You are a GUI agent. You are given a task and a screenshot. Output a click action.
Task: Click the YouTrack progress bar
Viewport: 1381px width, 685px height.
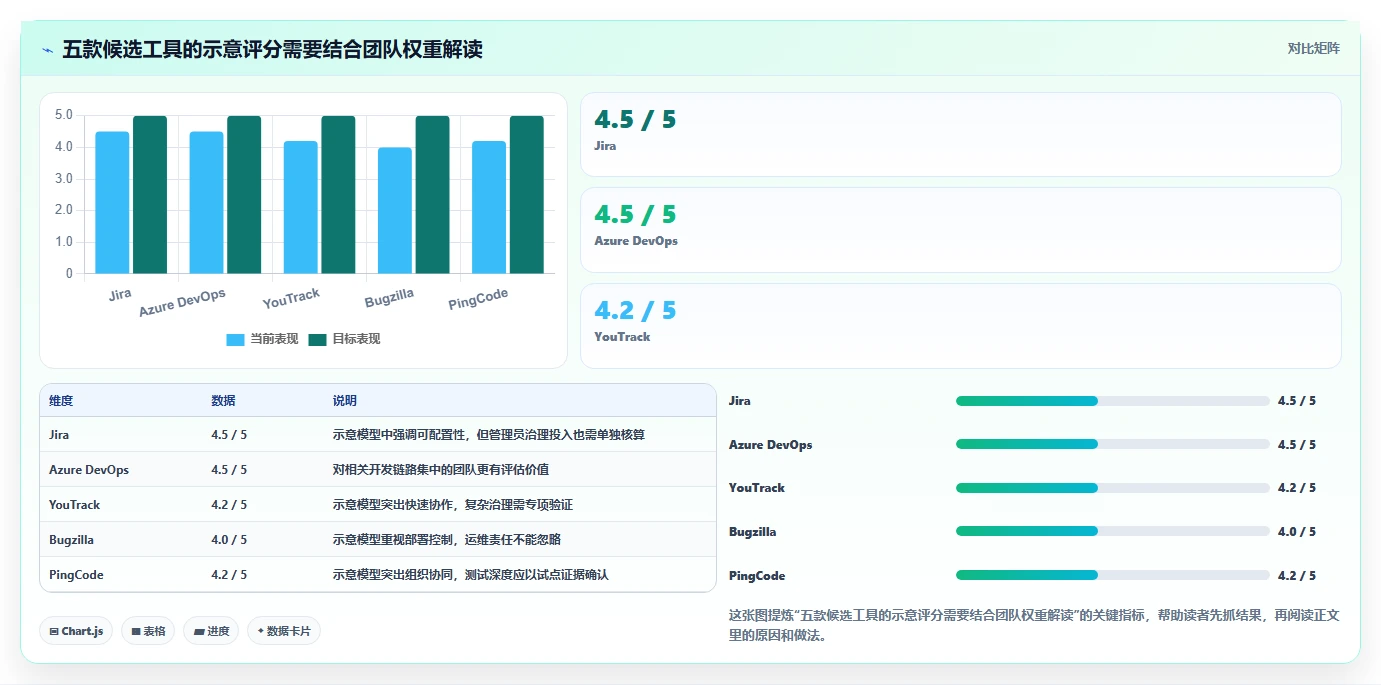(1112, 488)
